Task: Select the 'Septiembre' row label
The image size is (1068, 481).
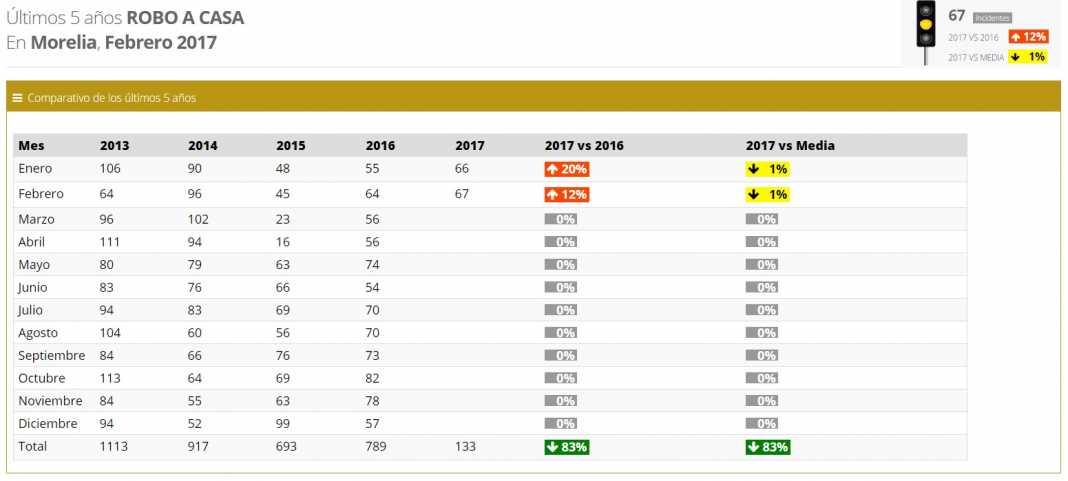Action: point(52,356)
